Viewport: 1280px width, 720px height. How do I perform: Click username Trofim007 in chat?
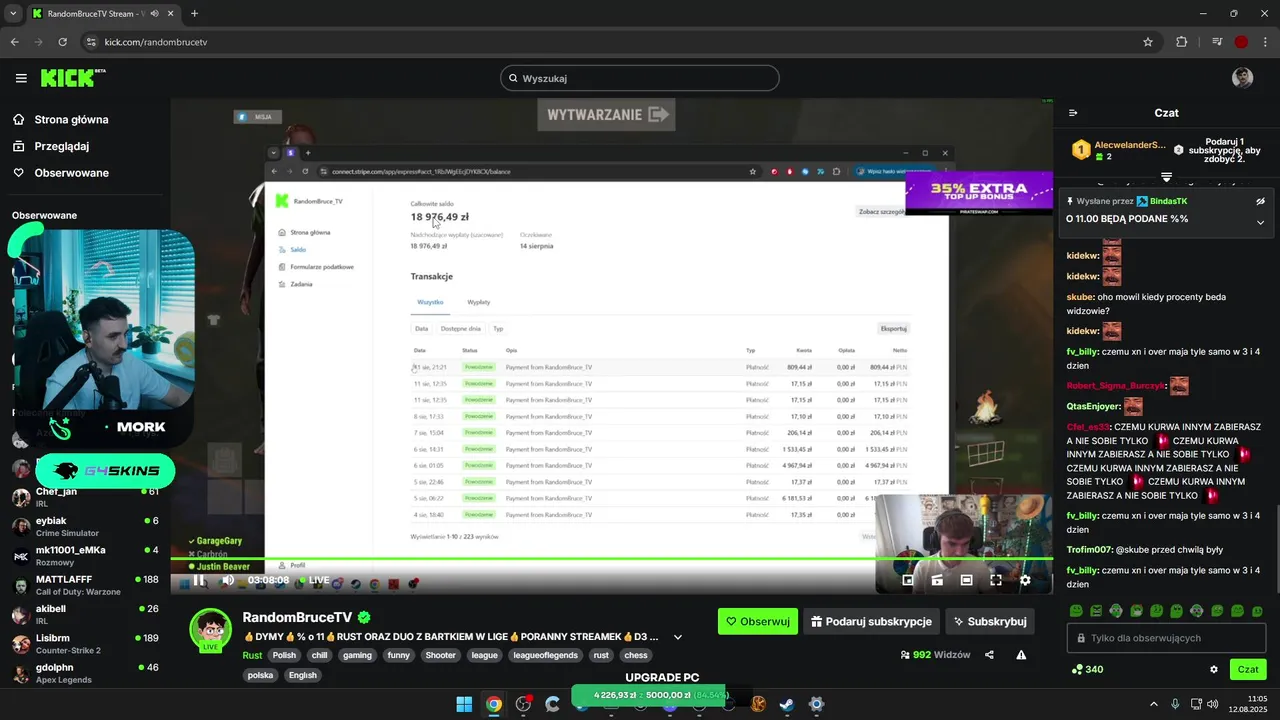[1089, 550]
